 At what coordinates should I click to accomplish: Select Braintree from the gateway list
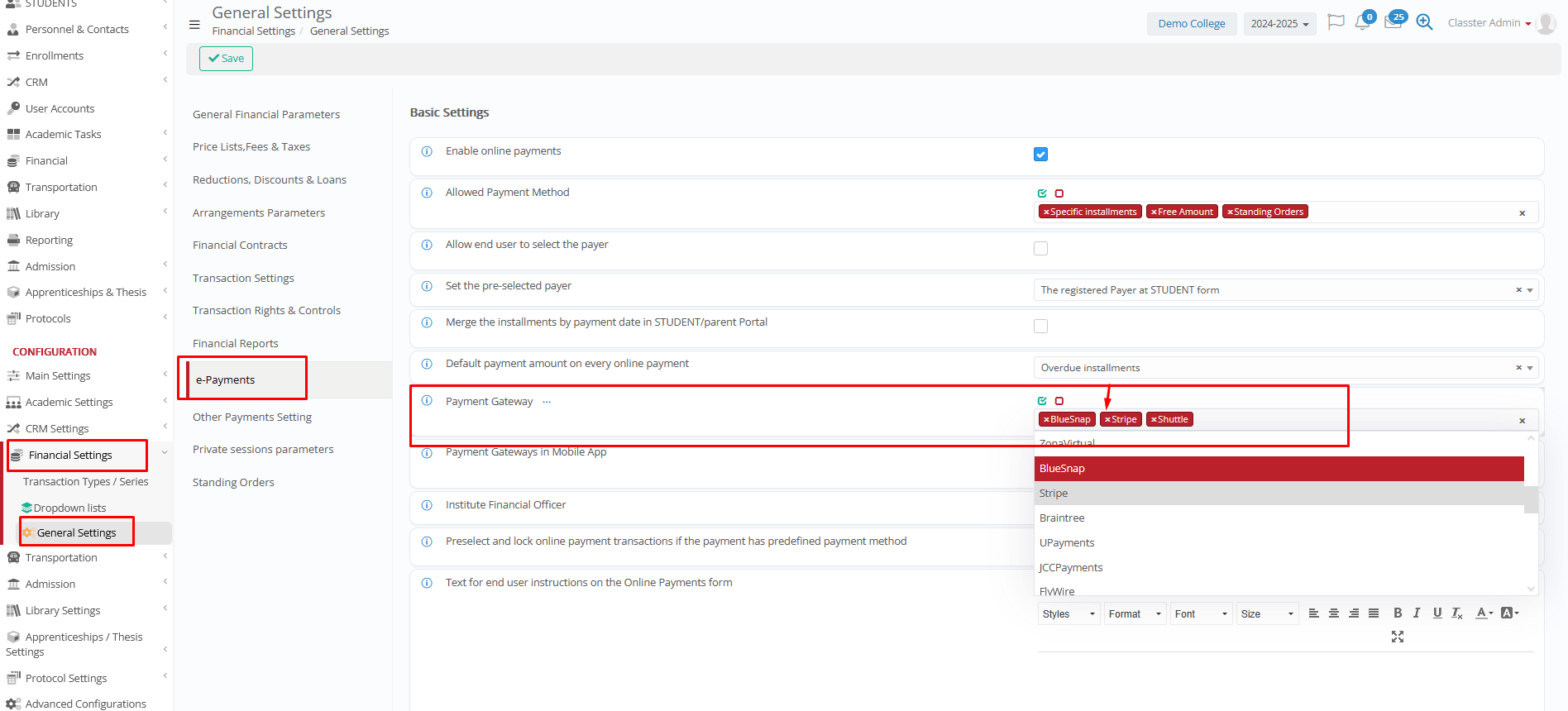coord(1062,518)
